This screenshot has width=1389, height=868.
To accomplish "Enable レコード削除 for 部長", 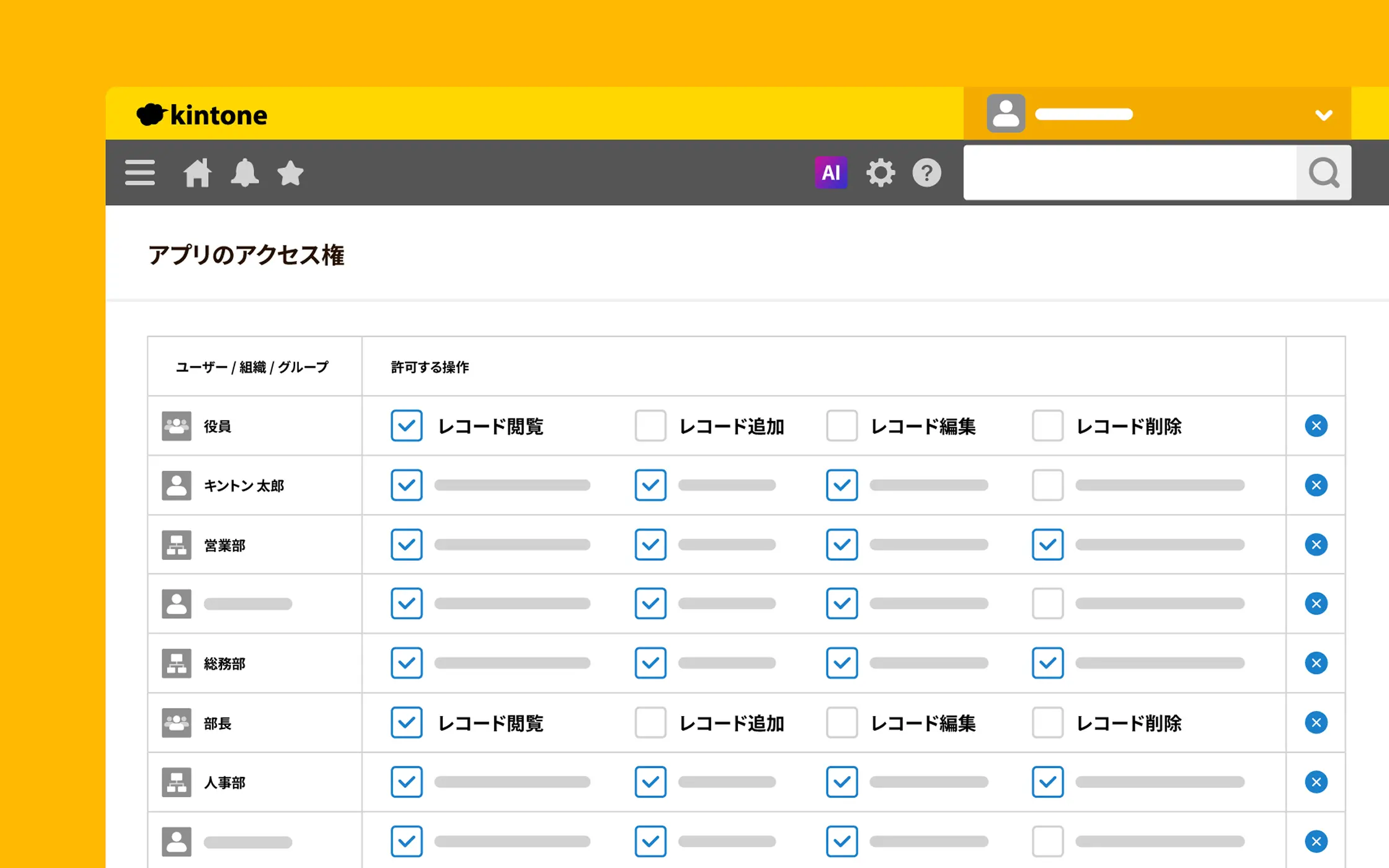I will pos(1047,722).
